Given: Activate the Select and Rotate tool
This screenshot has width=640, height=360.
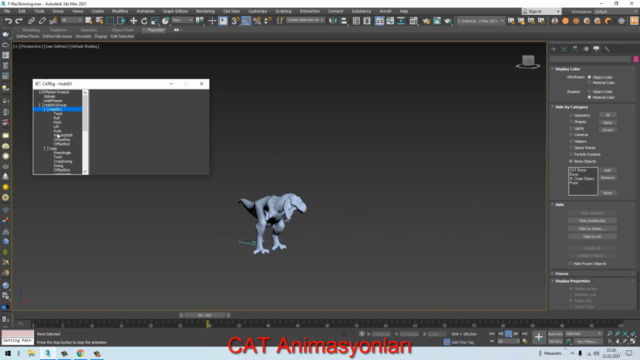Looking at the screenshot, I should tap(144, 21).
